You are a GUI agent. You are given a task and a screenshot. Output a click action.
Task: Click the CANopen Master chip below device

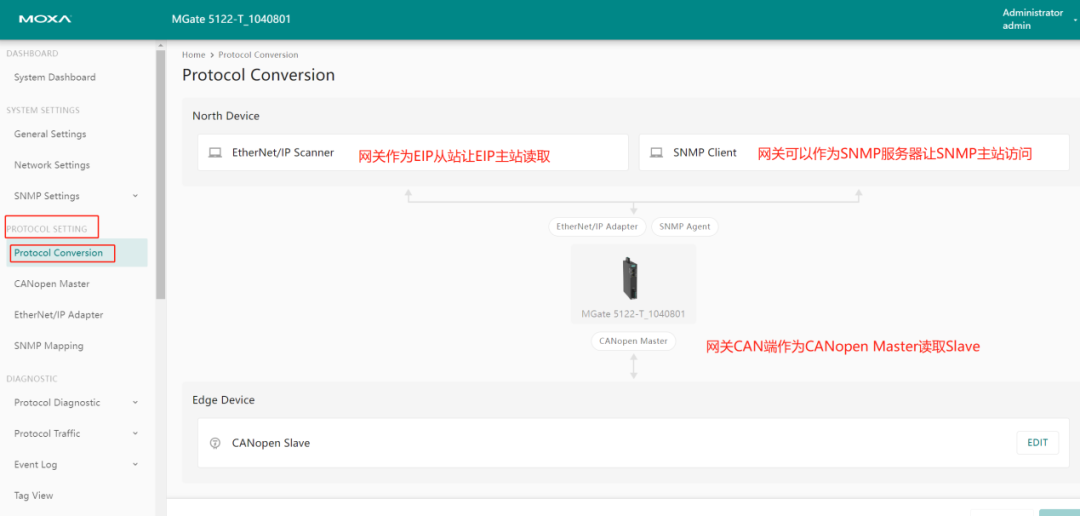pos(634,341)
